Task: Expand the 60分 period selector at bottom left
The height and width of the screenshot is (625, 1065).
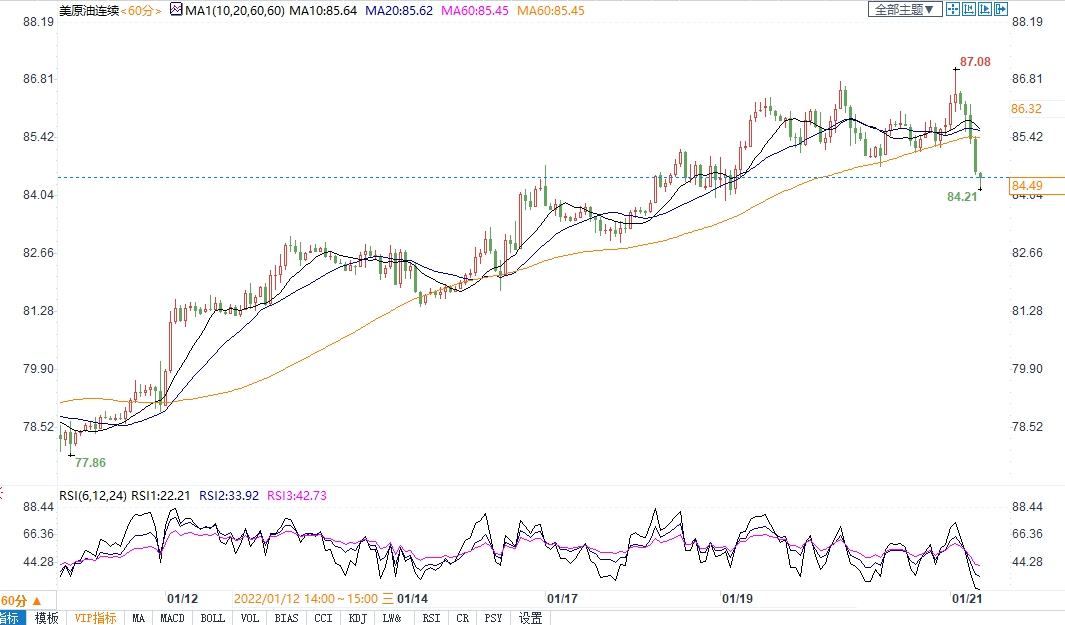Action: pos(20,600)
